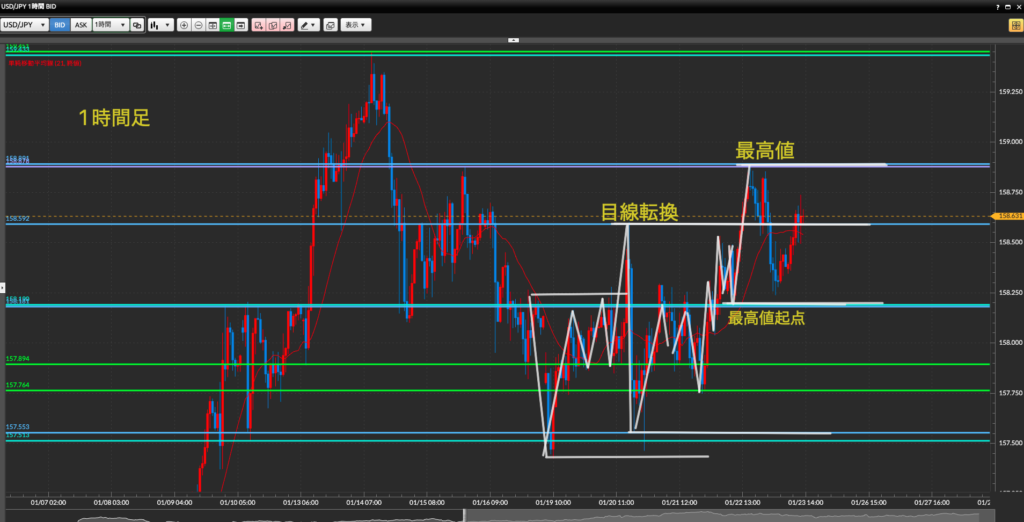Toggle the chart panel layout icon left of green
Viewport: 1024px width, 522px height.
(x=213, y=24)
